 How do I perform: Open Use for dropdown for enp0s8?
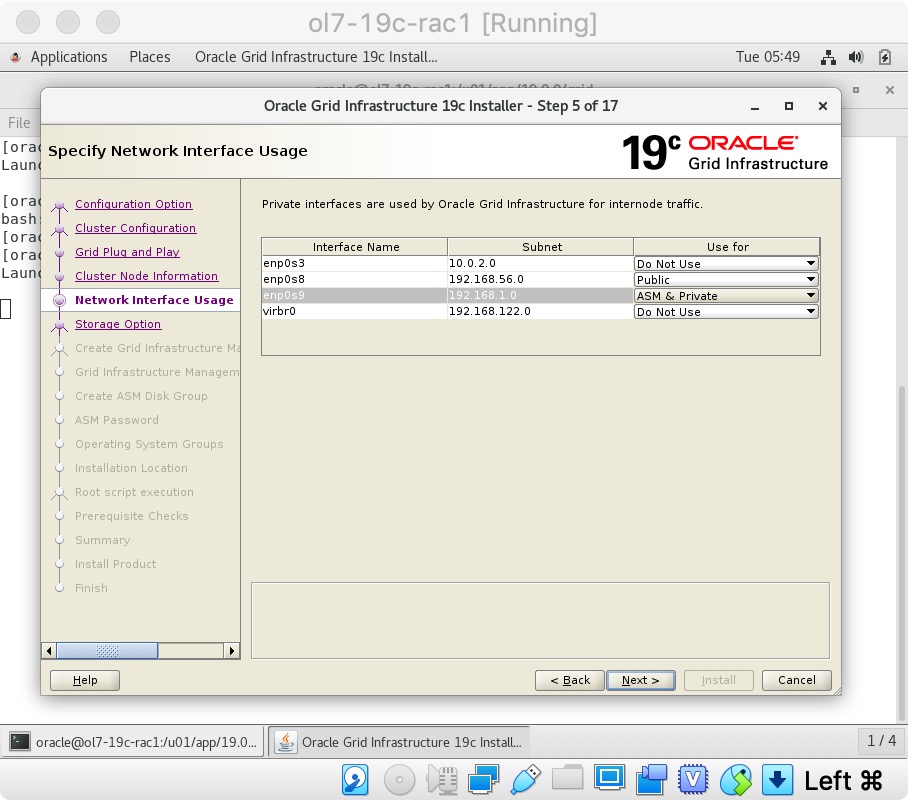(726, 280)
